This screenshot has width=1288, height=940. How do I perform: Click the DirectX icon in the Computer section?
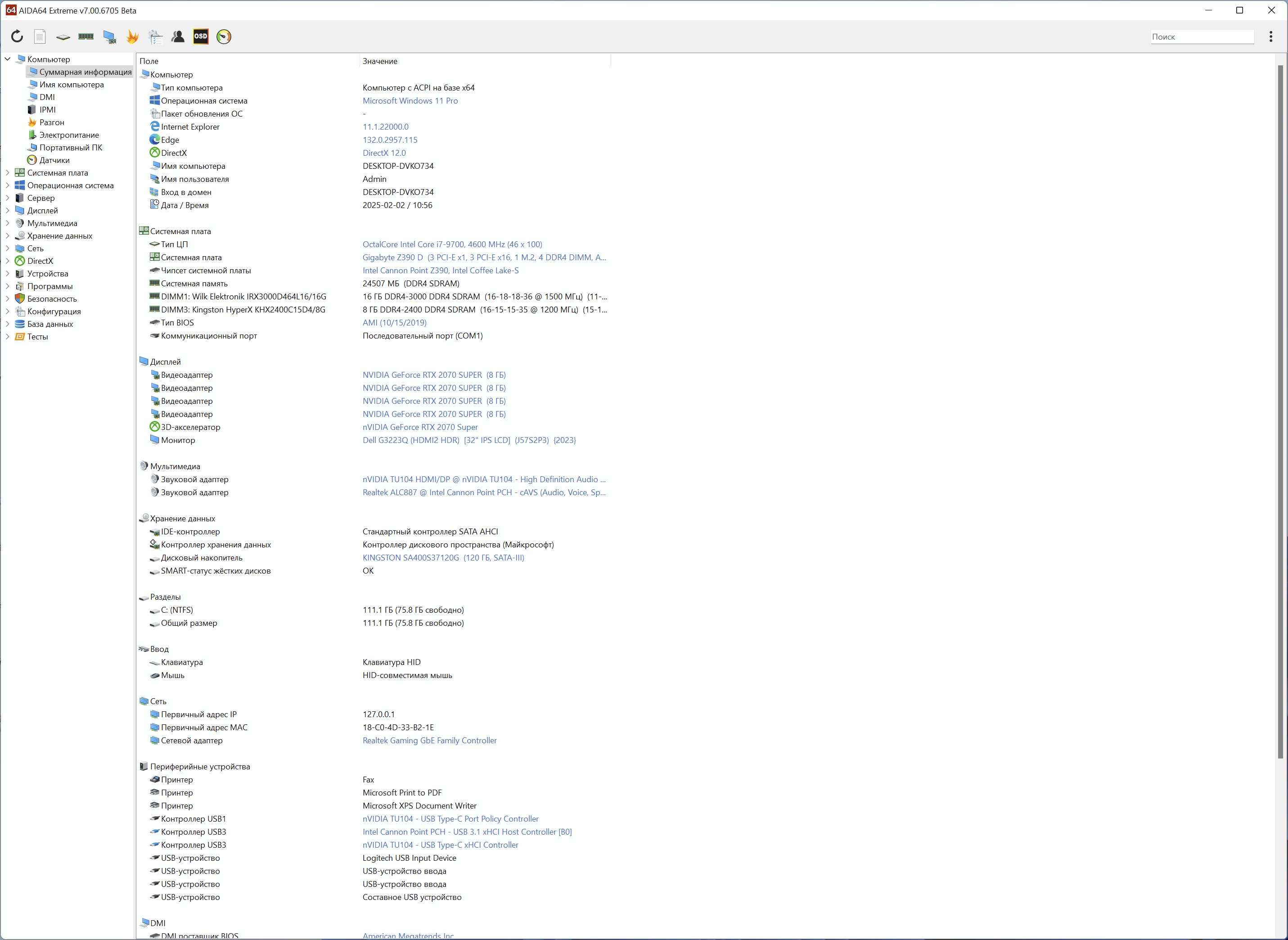(x=155, y=153)
